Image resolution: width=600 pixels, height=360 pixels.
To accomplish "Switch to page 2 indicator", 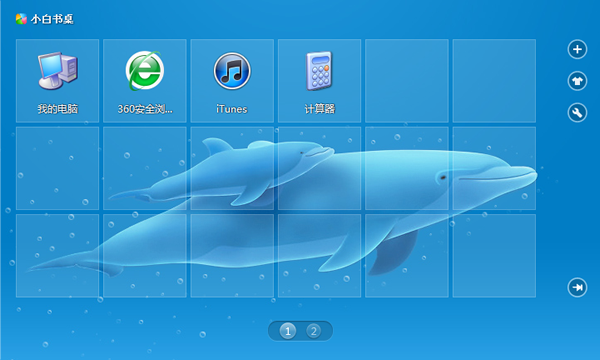I will (x=313, y=331).
